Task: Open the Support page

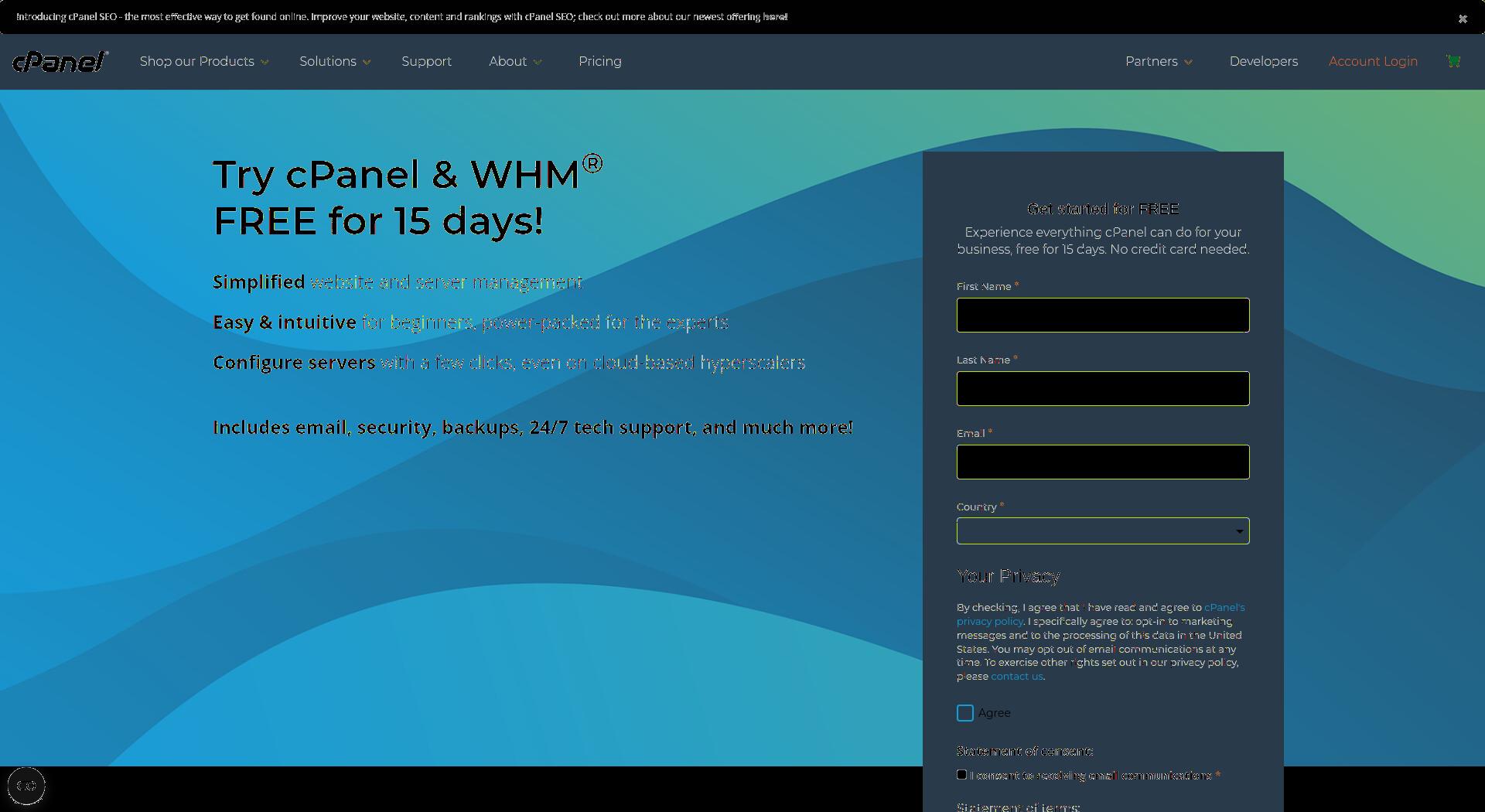Action: click(x=426, y=61)
